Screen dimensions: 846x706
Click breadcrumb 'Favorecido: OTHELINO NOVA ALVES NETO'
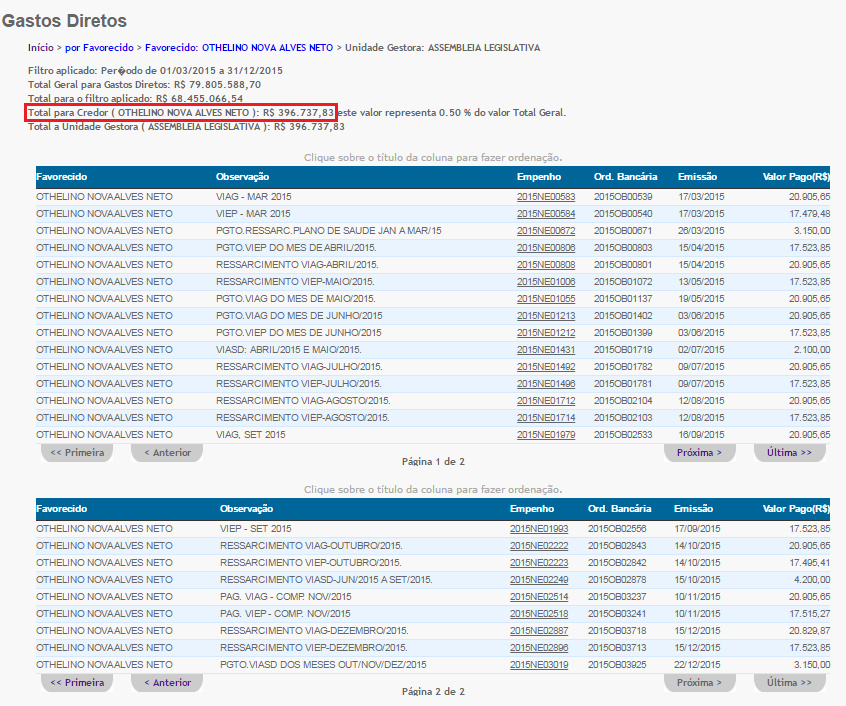239,47
